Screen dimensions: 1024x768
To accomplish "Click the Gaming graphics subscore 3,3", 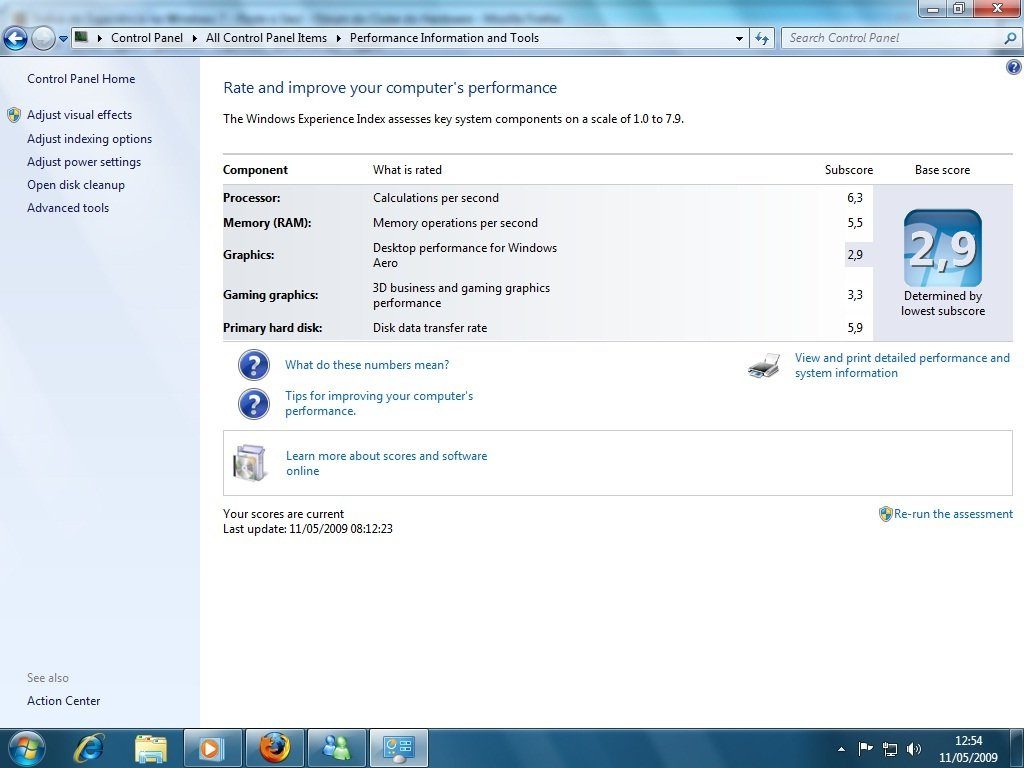I will tap(855, 295).
